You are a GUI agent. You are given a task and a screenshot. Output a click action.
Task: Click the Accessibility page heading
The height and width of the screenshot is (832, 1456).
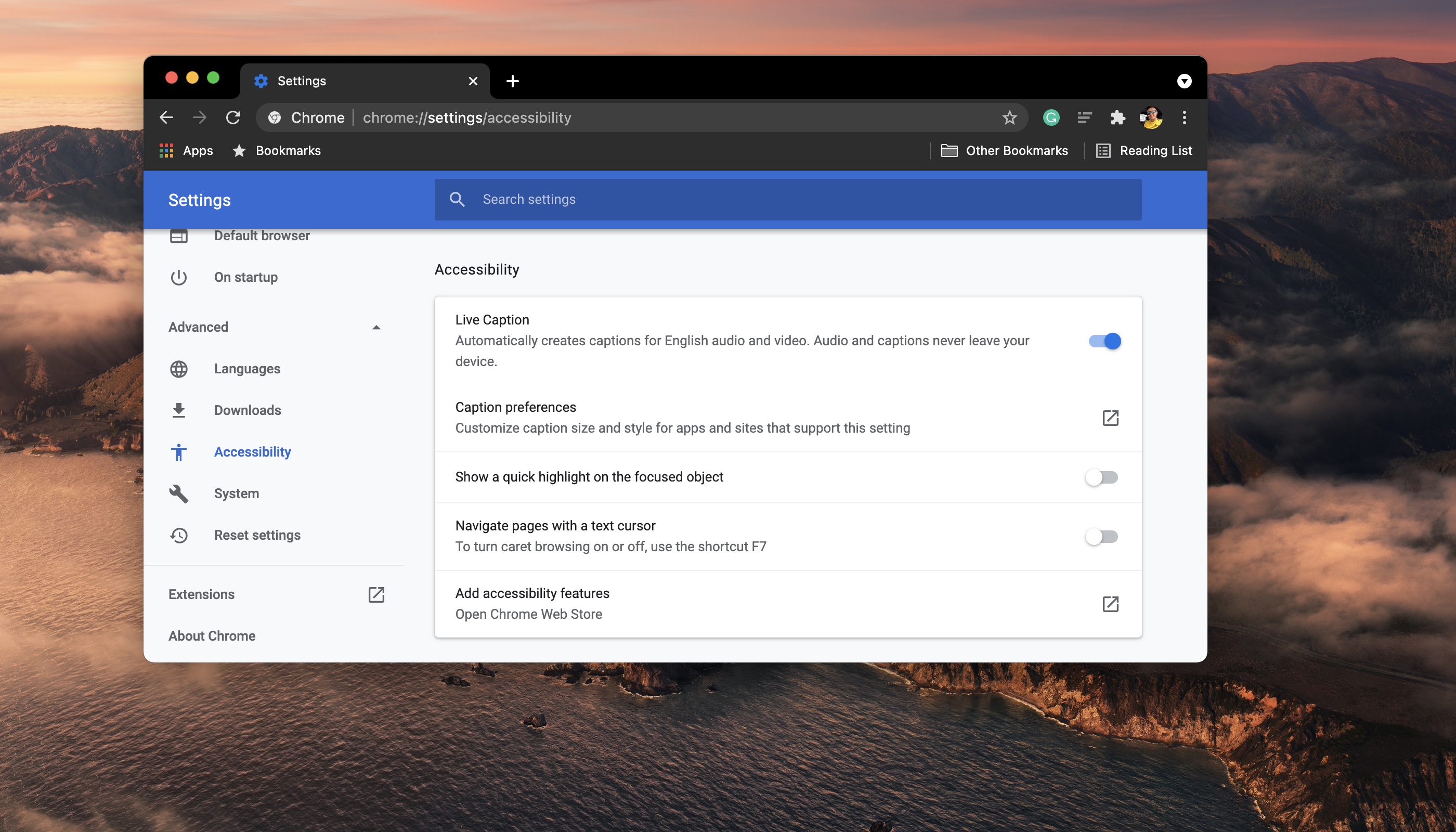coord(476,270)
